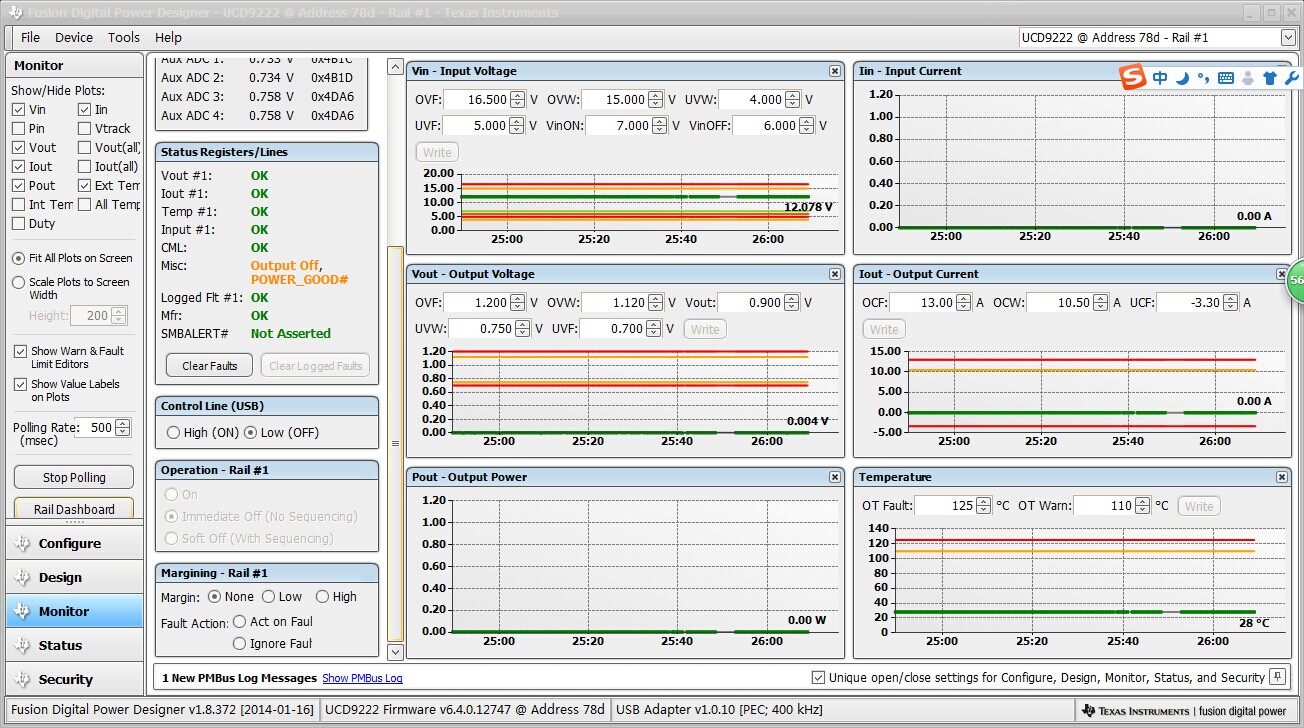Click the Output Off misc status
The height and width of the screenshot is (728, 1304).
(x=284, y=266)
